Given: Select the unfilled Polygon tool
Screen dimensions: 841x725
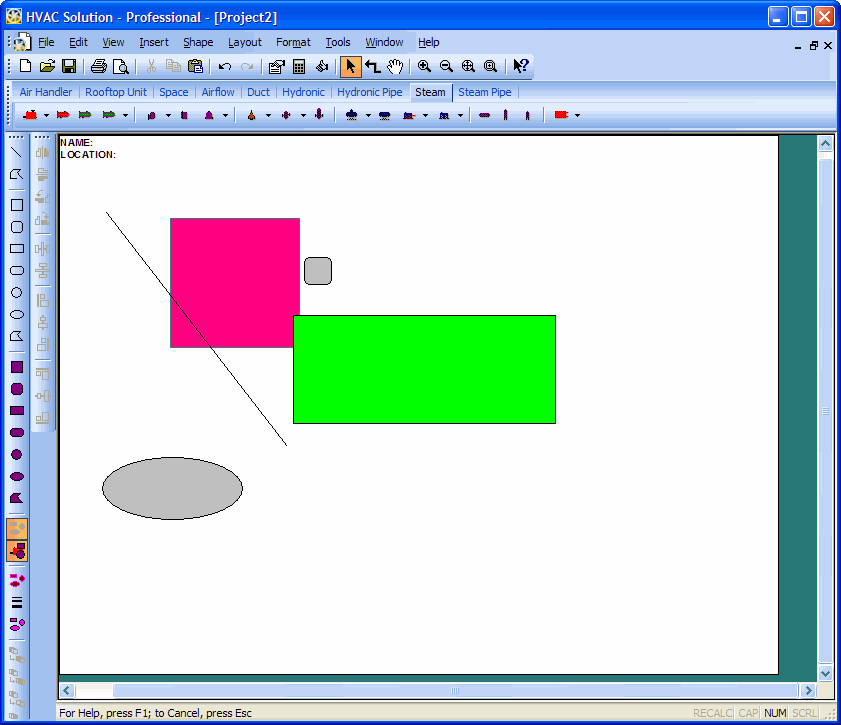Looking at the screenshot, I should click(x=17, y=336).
